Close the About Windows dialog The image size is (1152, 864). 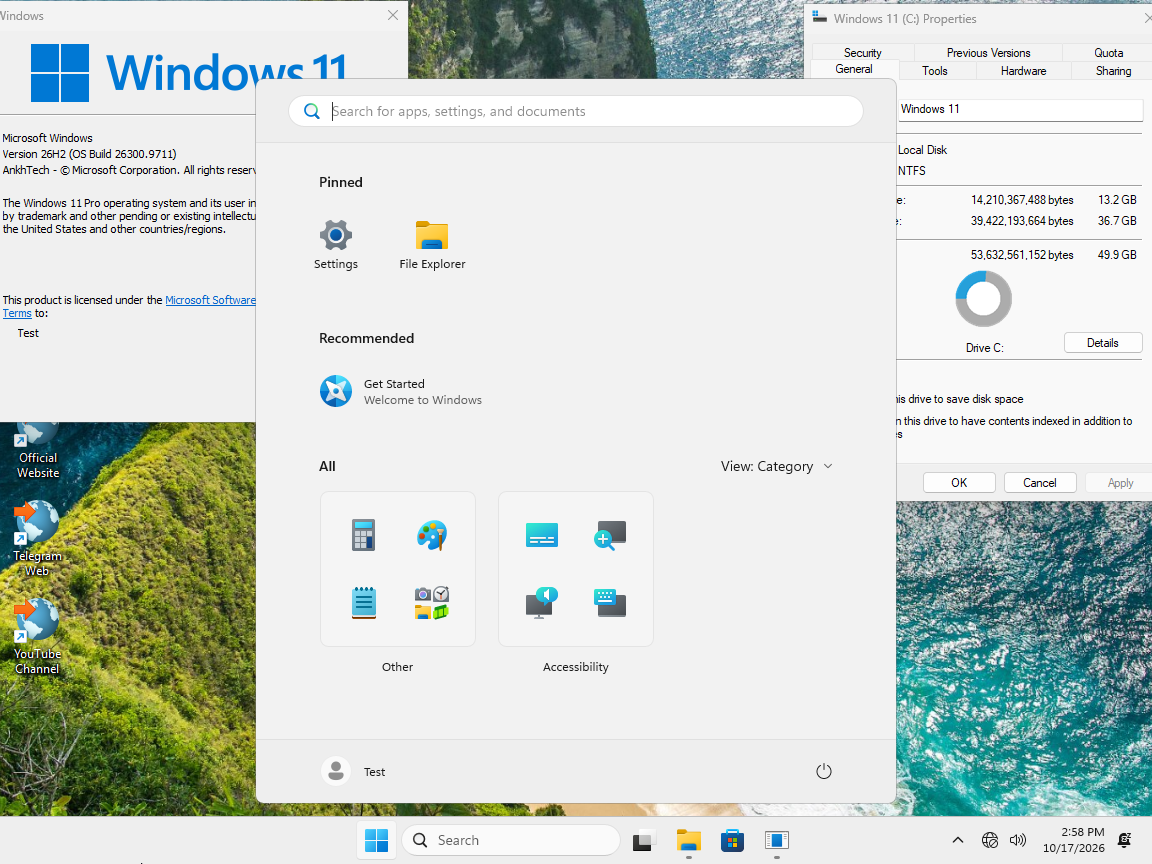[393, 15]
